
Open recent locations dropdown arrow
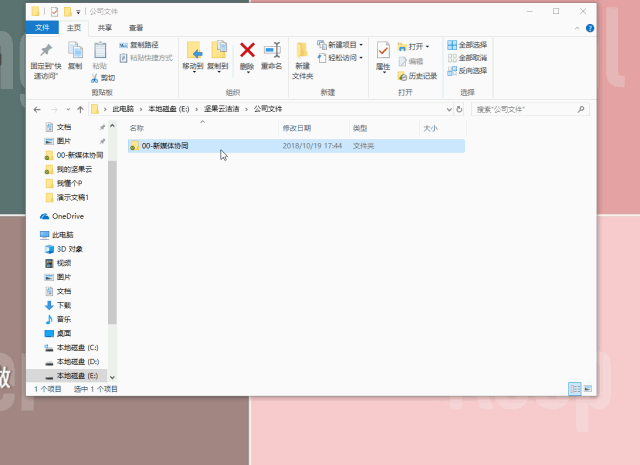68,109
